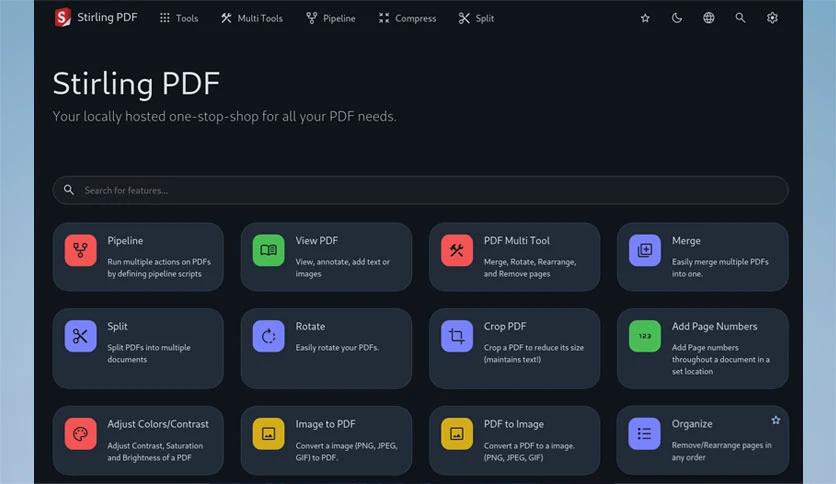This screenshot has height=484, width=836.
Task: Click the Compress arrows icon in navbar
Action: [384, 18]
